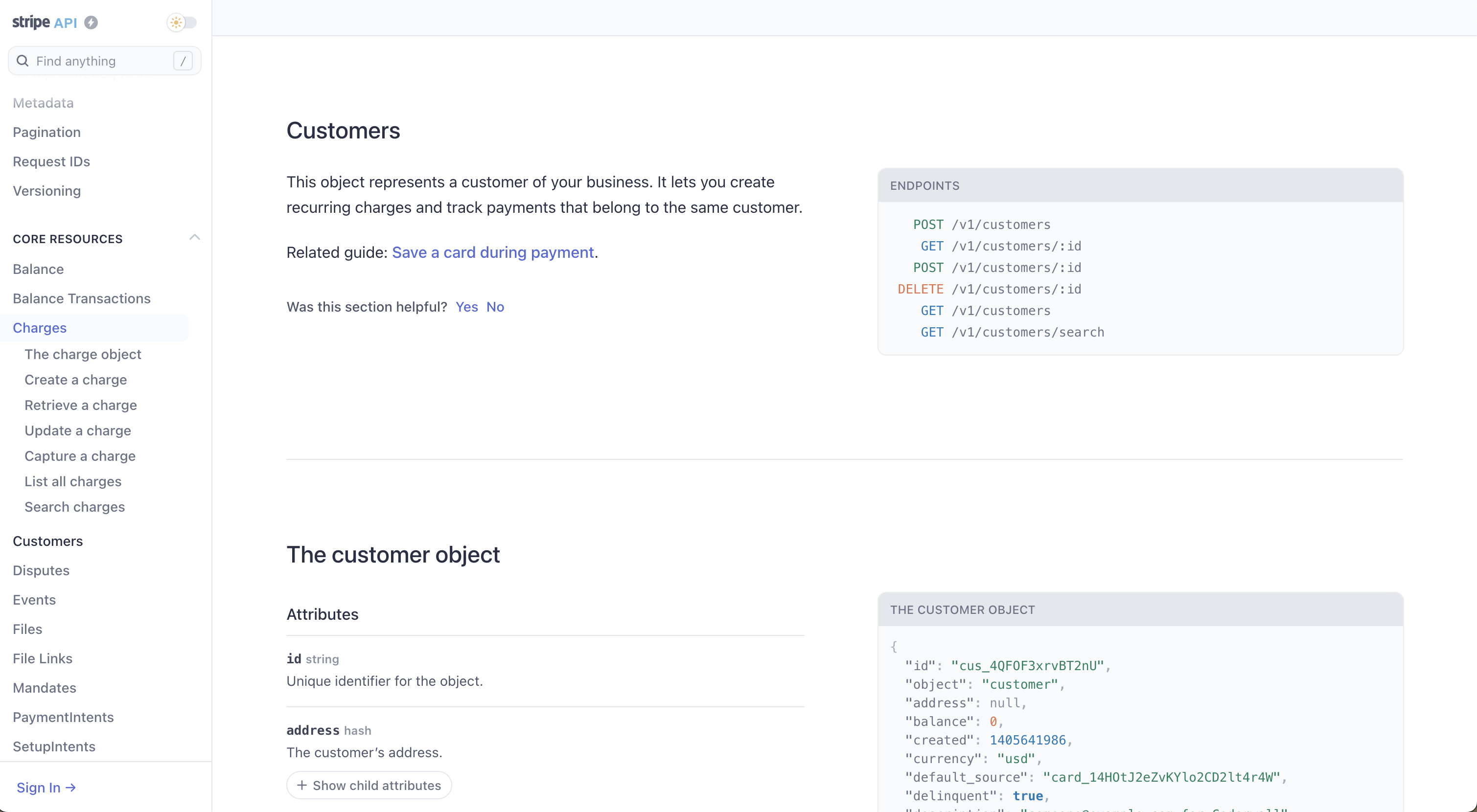
Task: Open the Update a charge sub-item
Action: [x=78, y=431]
